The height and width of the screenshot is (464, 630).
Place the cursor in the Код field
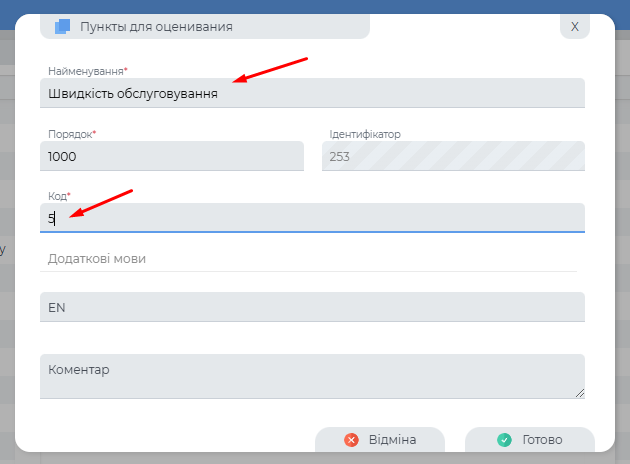312,218
